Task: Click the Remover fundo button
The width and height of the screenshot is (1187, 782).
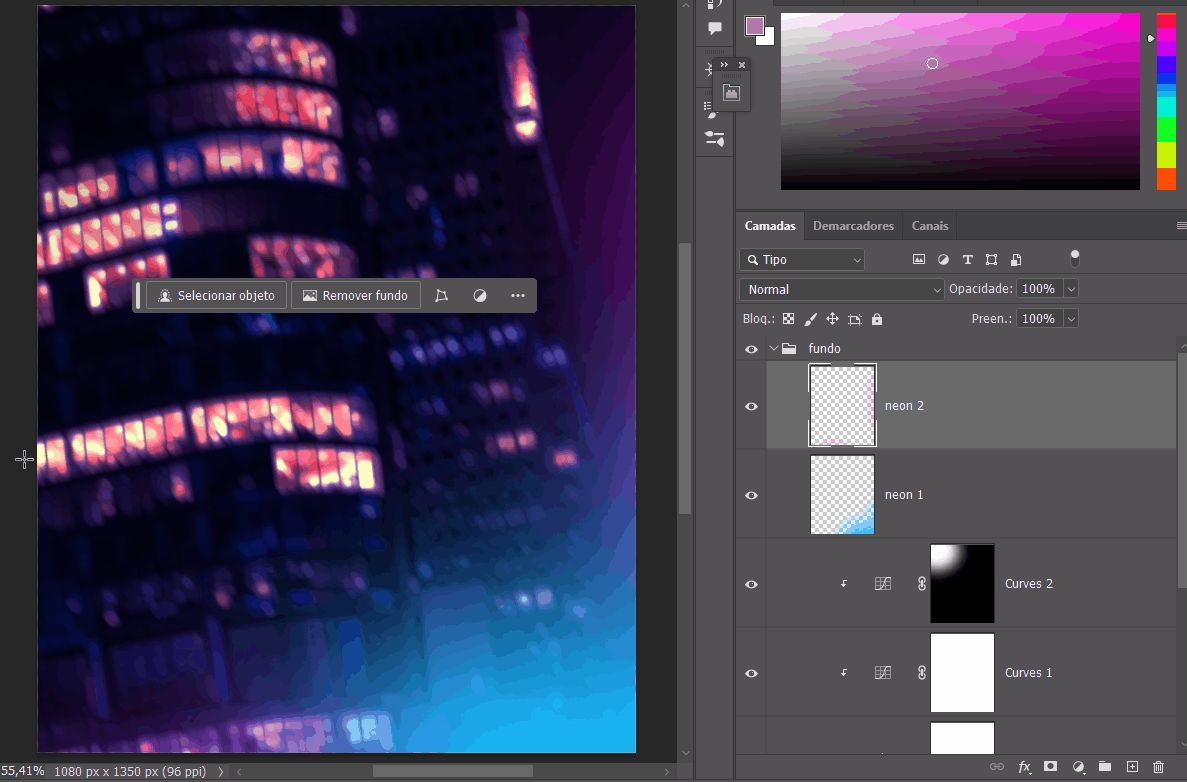Action: [355, 295]
